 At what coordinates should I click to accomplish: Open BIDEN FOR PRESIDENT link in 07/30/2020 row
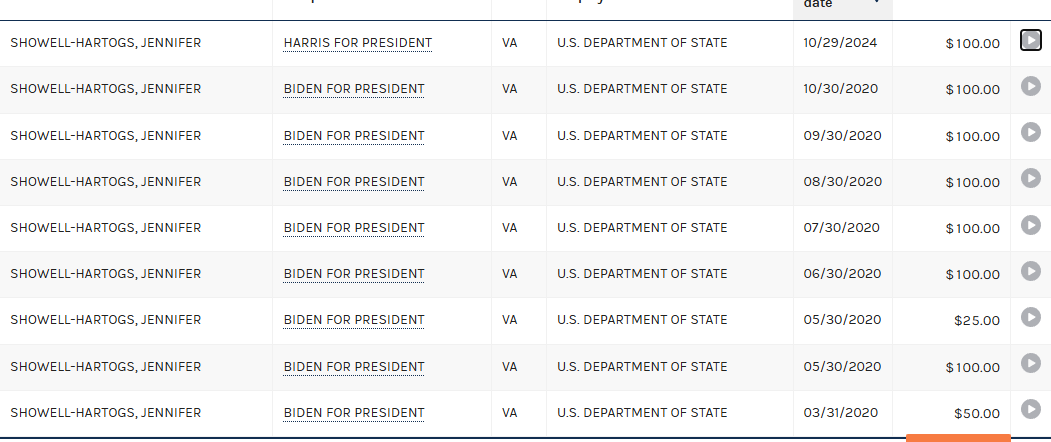tap(354, 228)
